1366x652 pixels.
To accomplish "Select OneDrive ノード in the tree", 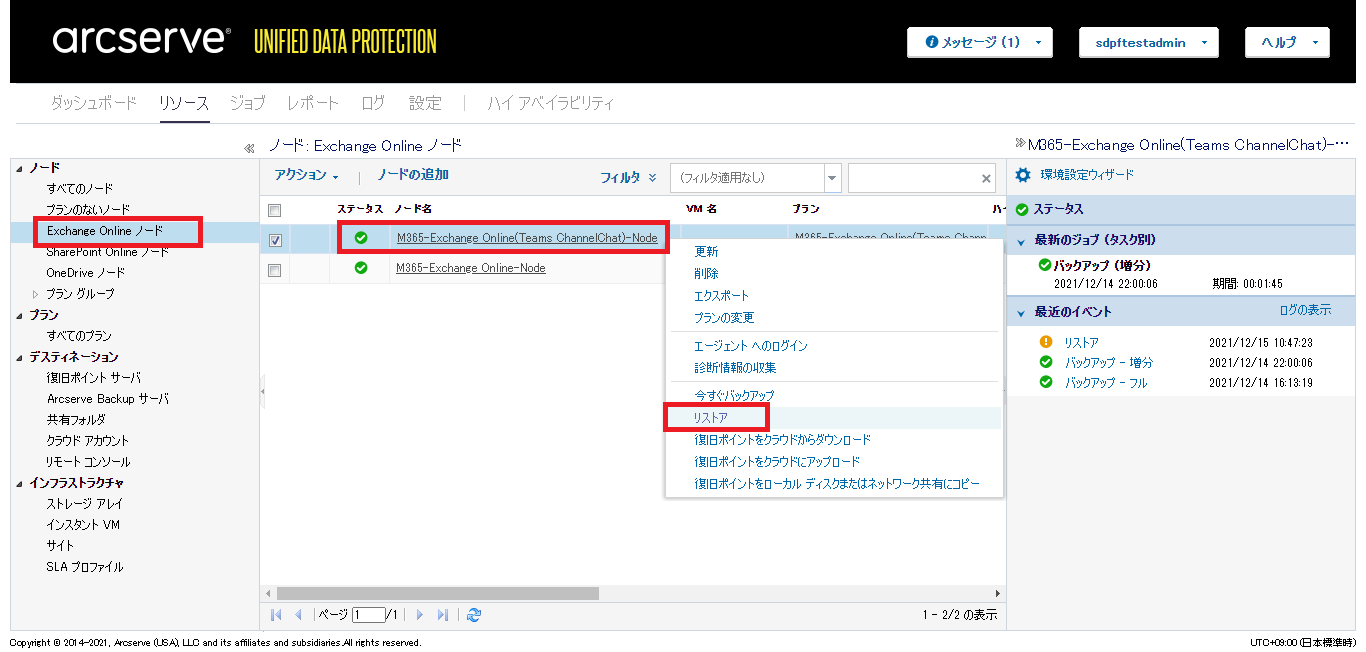I will (x=86, y=273).
